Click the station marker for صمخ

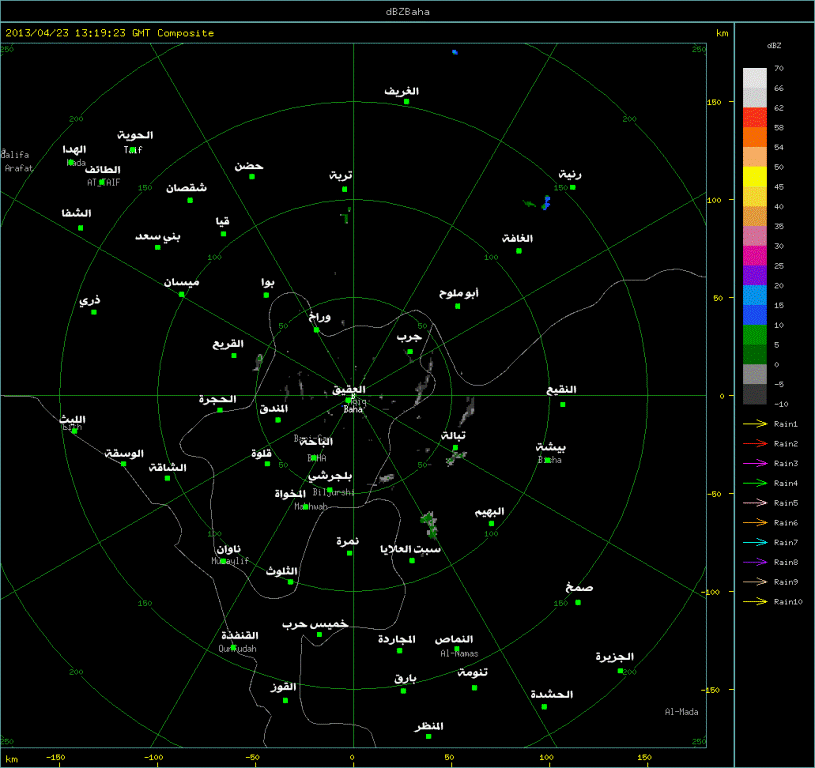tap(578, 603)
